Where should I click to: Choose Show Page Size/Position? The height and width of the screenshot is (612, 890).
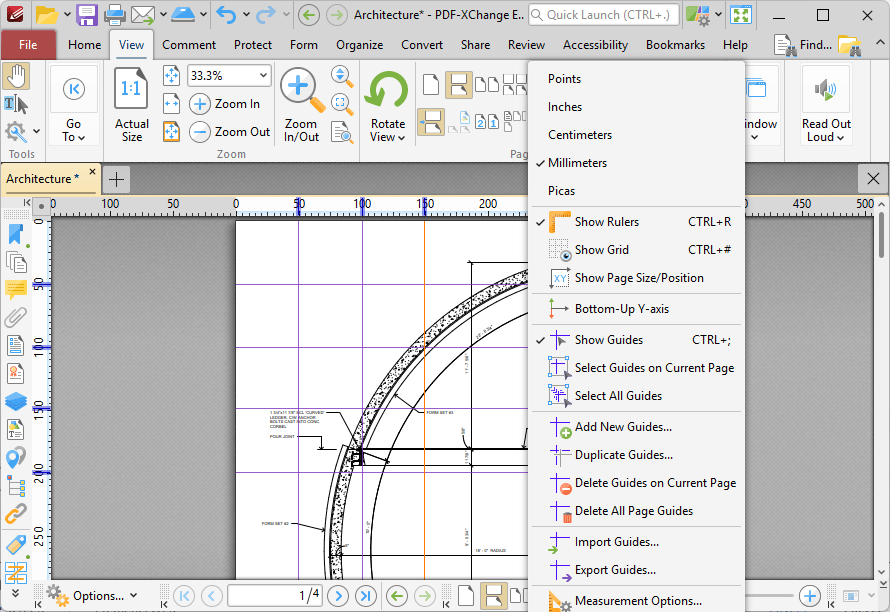(637, 278)
